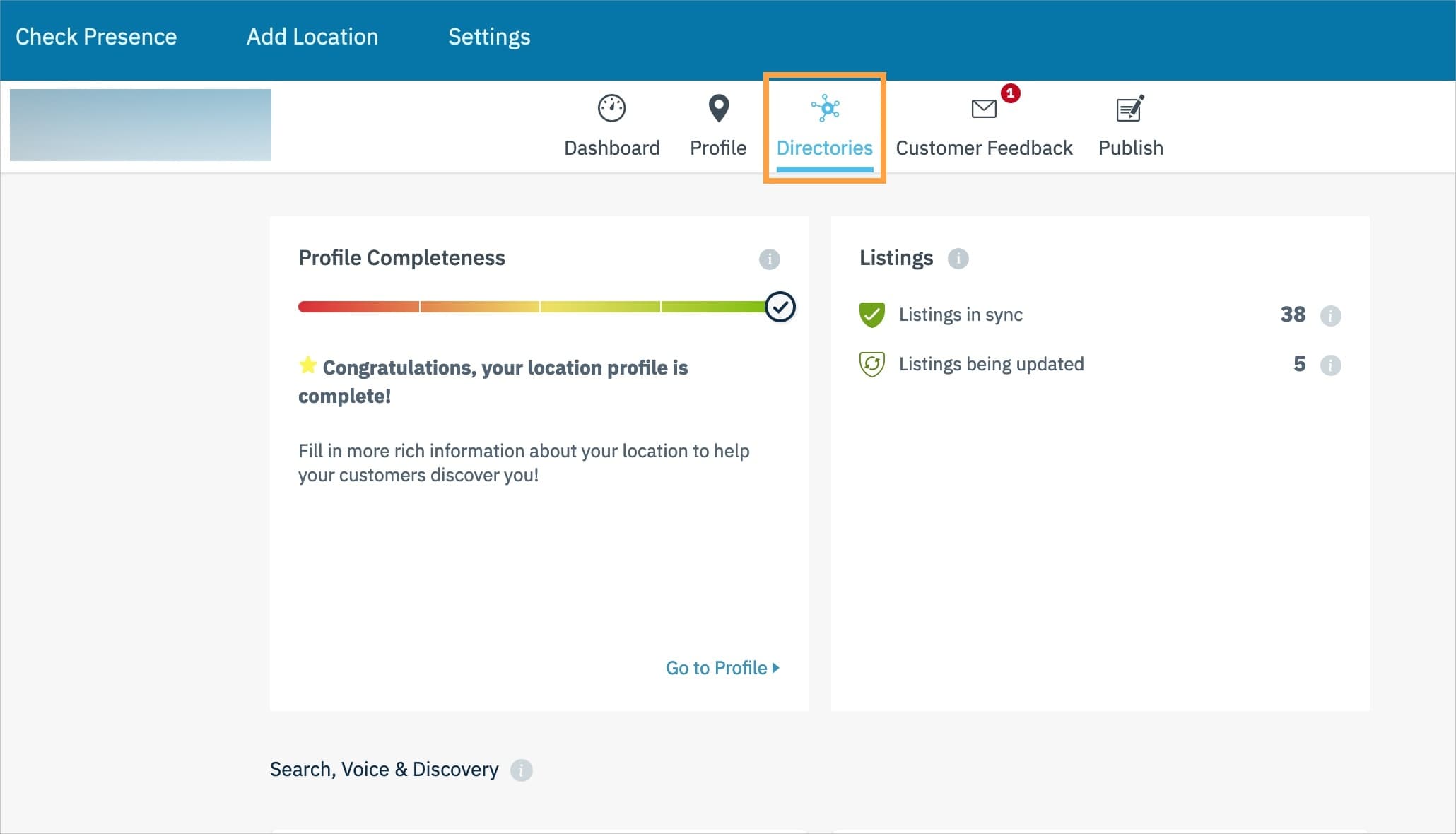Click the Listings in sync label
The image size is (1456, 834).
click(x=961, y=315)
